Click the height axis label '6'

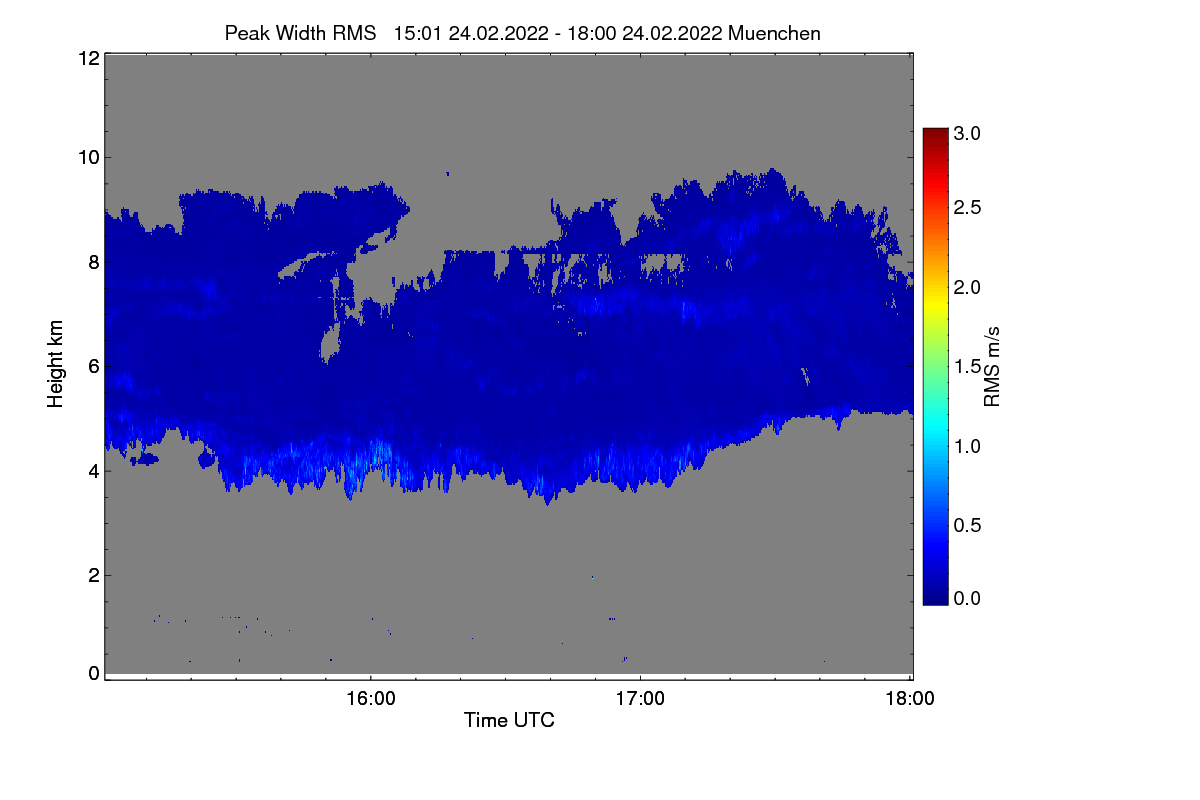[93, 366]
